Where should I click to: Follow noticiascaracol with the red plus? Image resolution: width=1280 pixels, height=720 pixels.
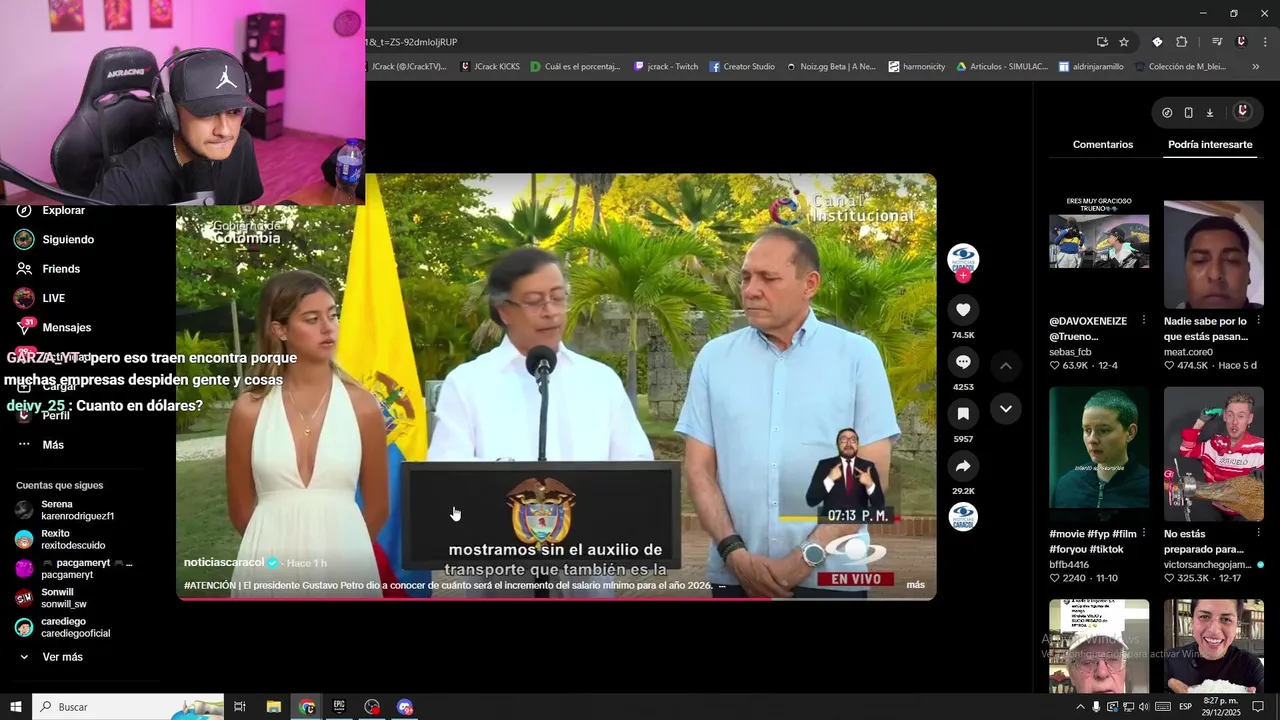click(963, 276)
